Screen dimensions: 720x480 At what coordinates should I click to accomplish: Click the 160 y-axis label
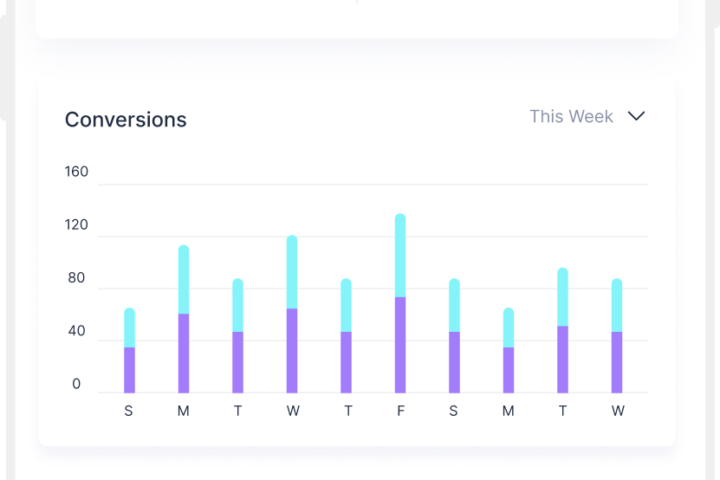77,172
